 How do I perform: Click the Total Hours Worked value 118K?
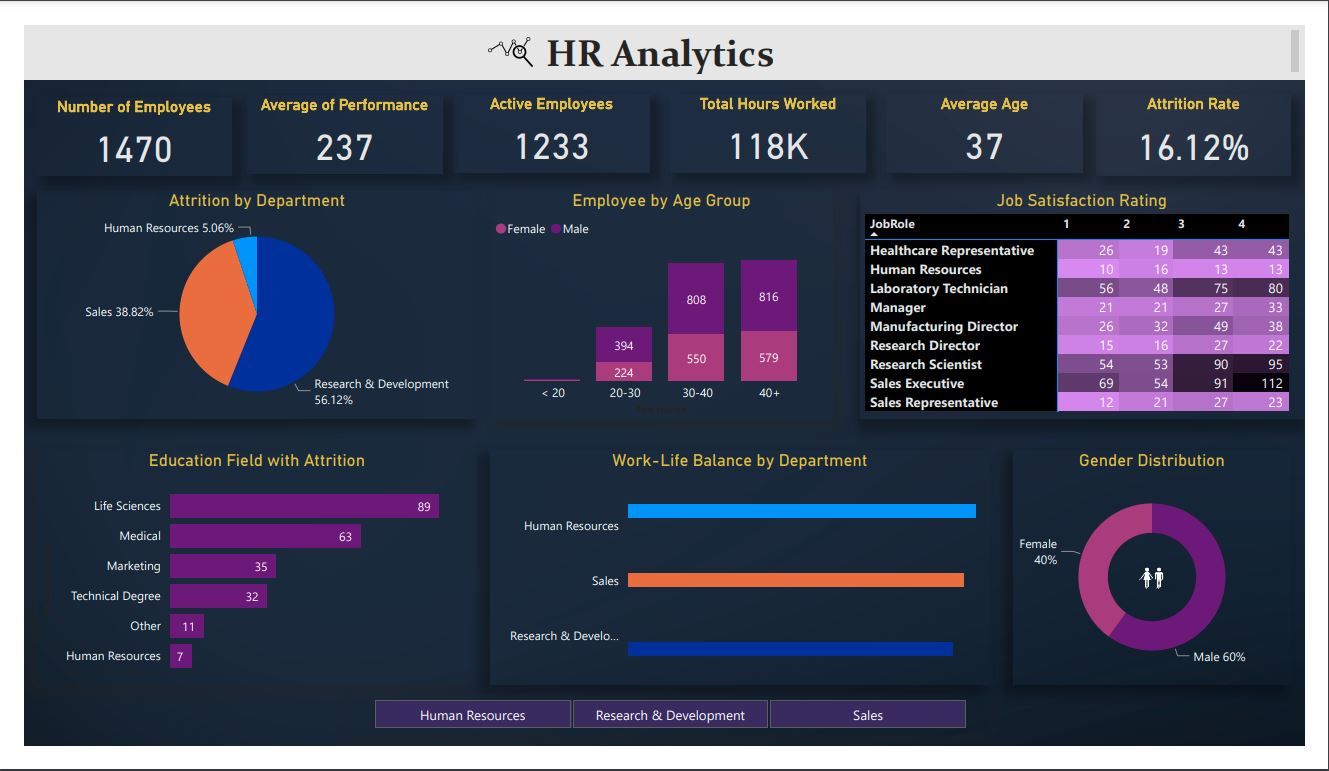click(x=768, y=148)
